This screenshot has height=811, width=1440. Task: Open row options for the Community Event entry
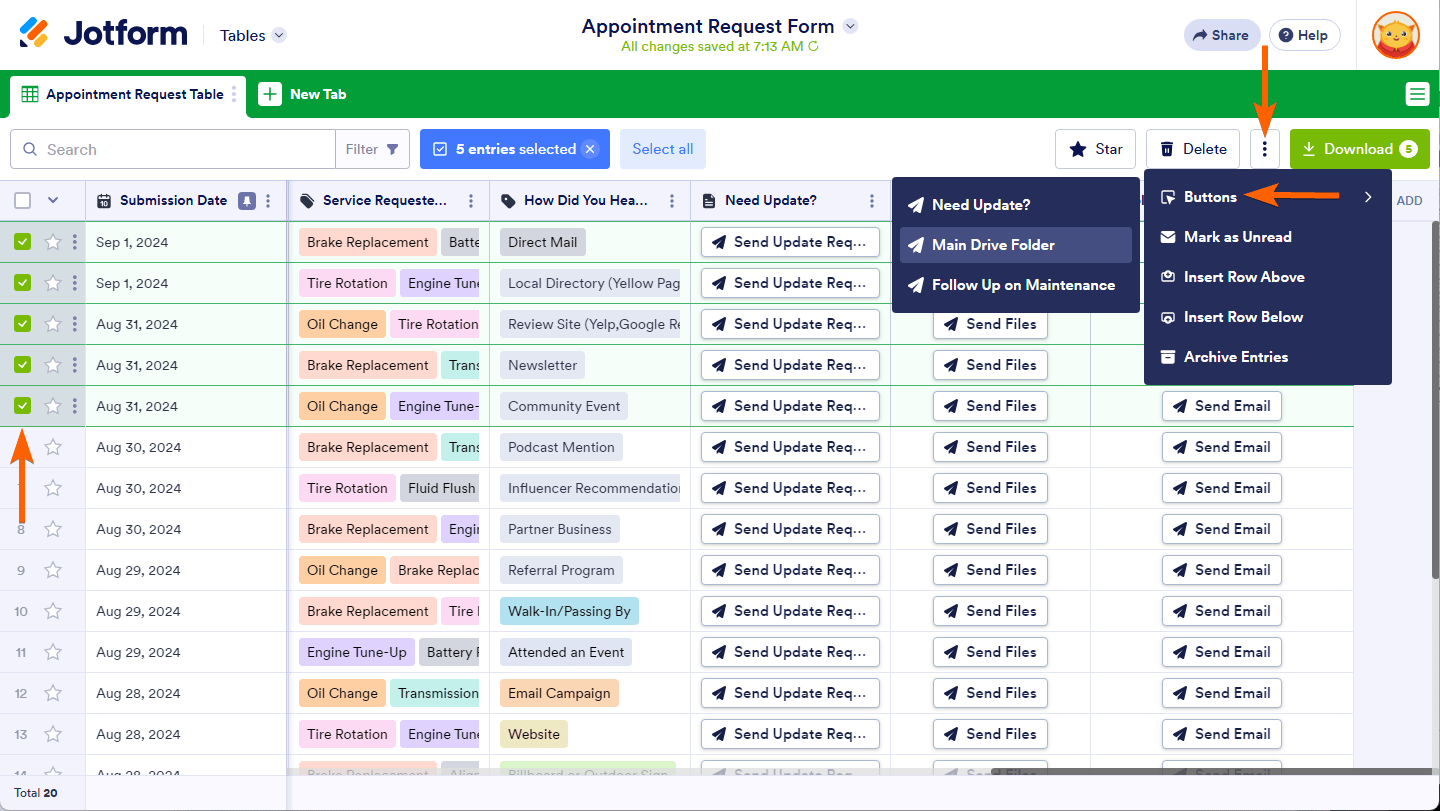click(x=75, y=406)
